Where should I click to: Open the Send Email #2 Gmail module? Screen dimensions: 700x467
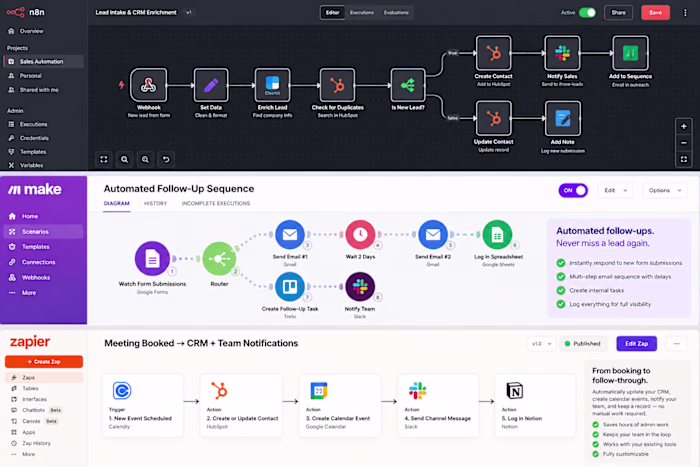click(x=433, y=234)
